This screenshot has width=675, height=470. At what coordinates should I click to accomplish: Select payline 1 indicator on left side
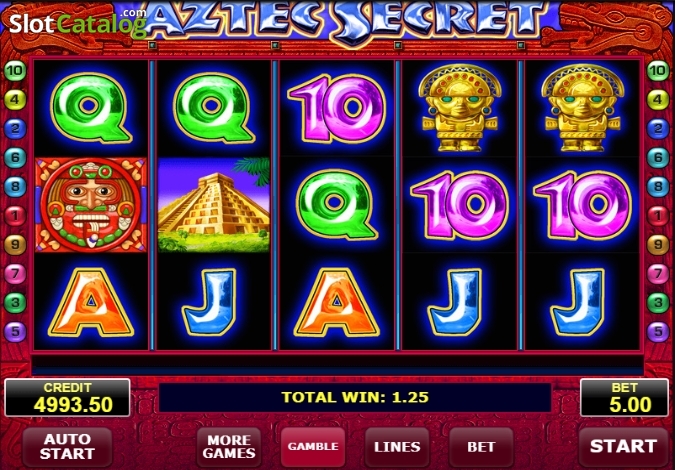(15, 215)
